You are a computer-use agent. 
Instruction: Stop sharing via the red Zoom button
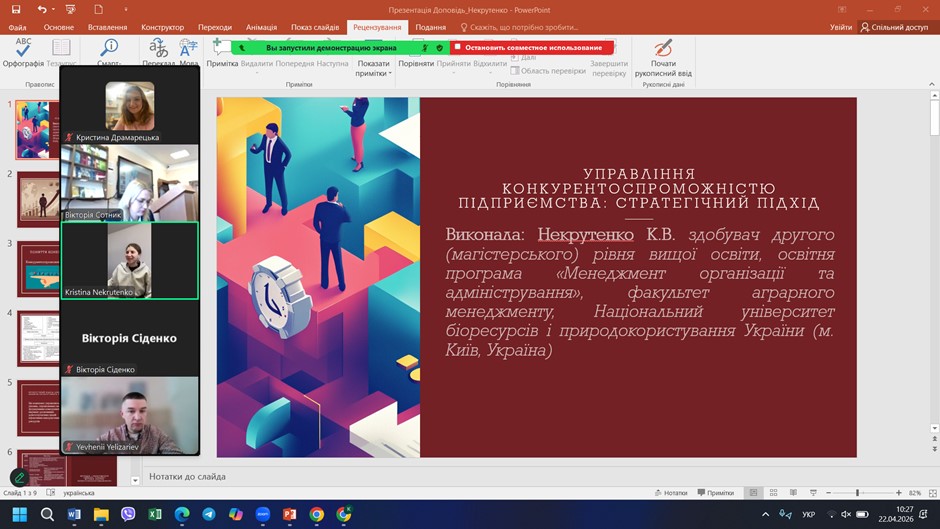[x=532, y=47]
